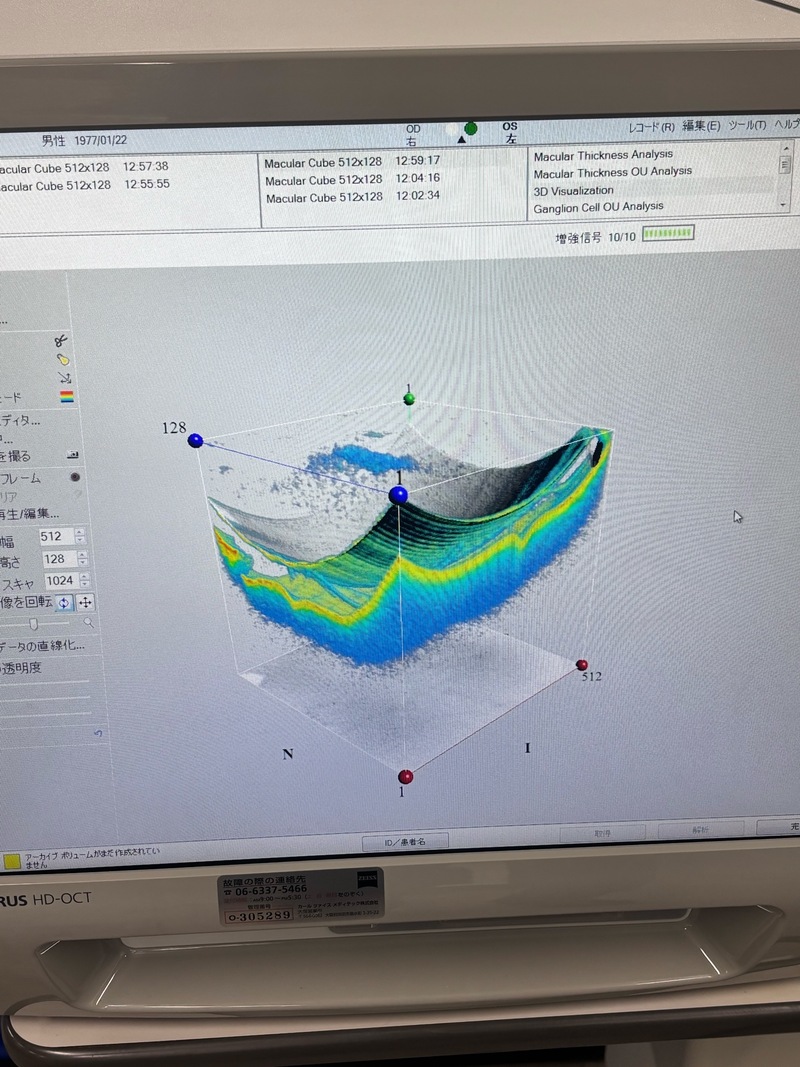Click the yellow light bulb lighting icon
Viewport: 800px width, 1067px height.
pos(63,359)
